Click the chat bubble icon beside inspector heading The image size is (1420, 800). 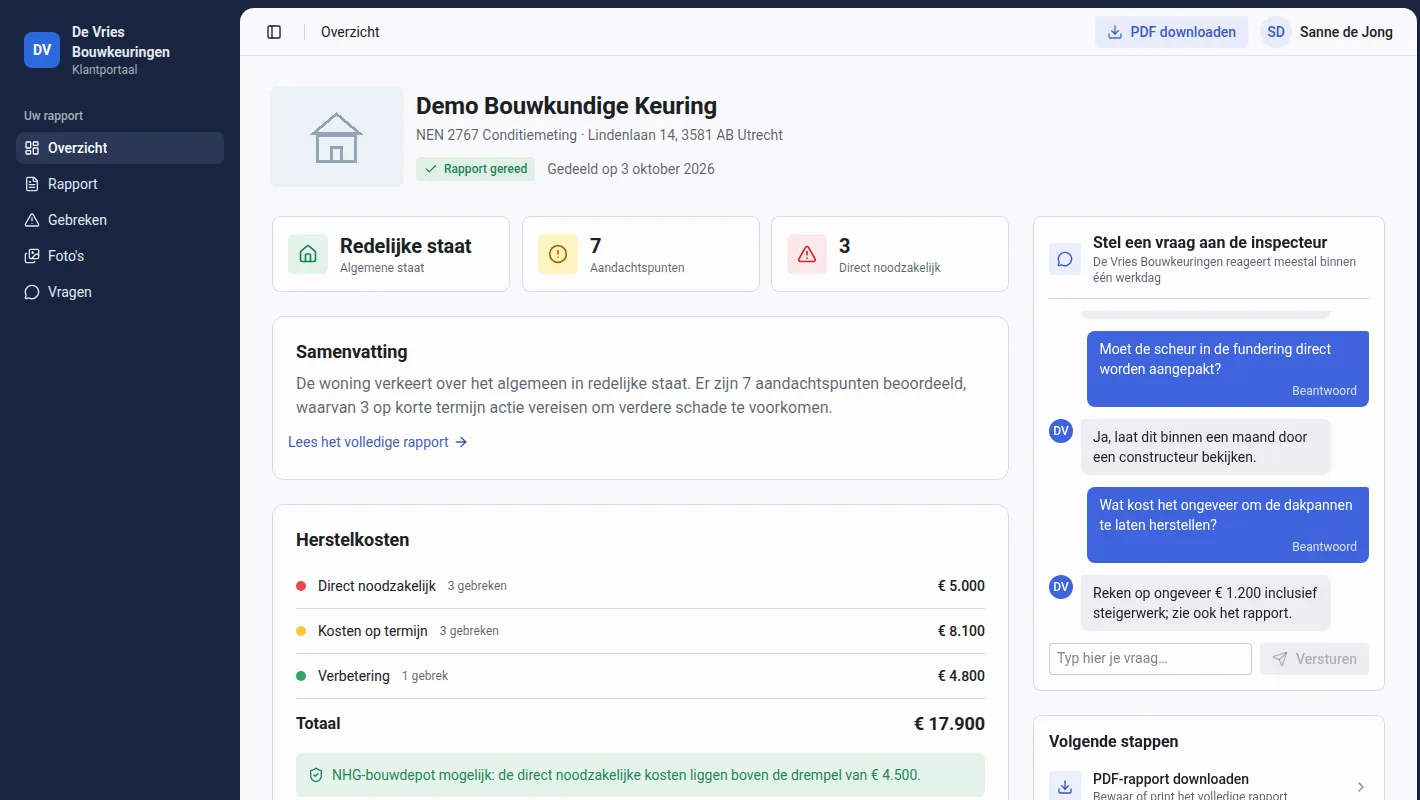coord(1065,258)
